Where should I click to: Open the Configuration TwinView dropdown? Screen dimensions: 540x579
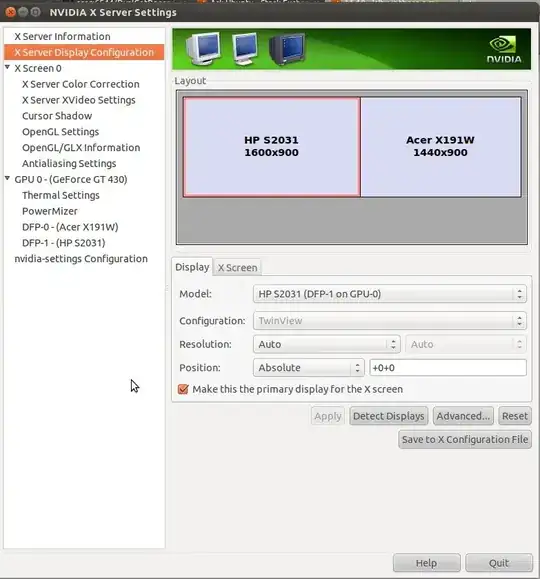[390, 321]
